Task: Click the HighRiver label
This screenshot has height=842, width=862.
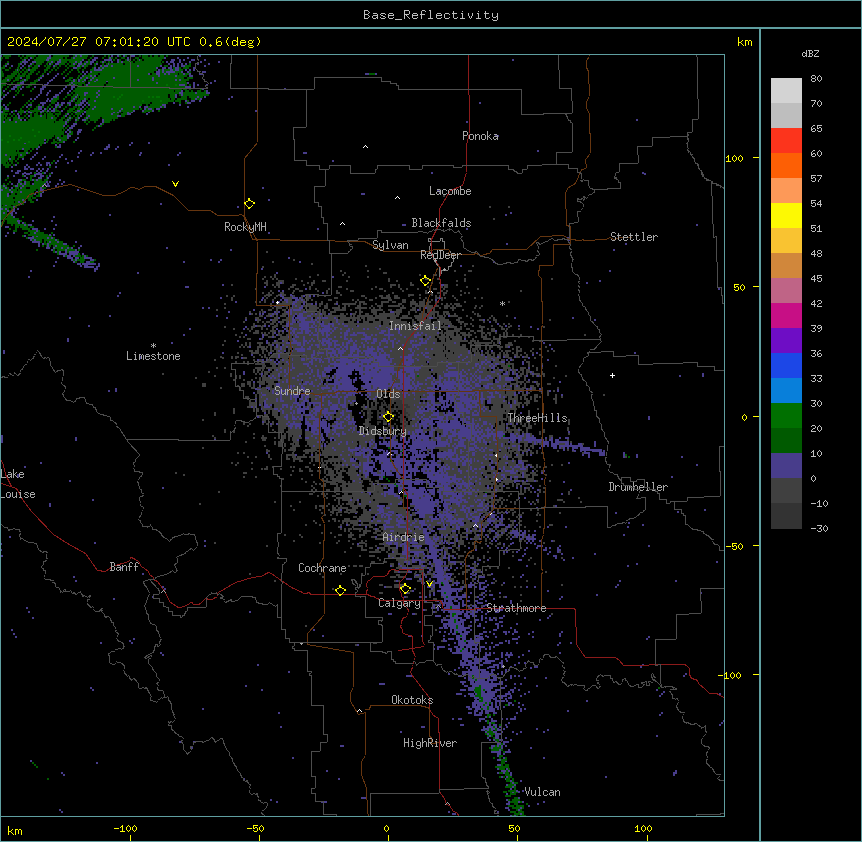Action: tap(430, 743)
